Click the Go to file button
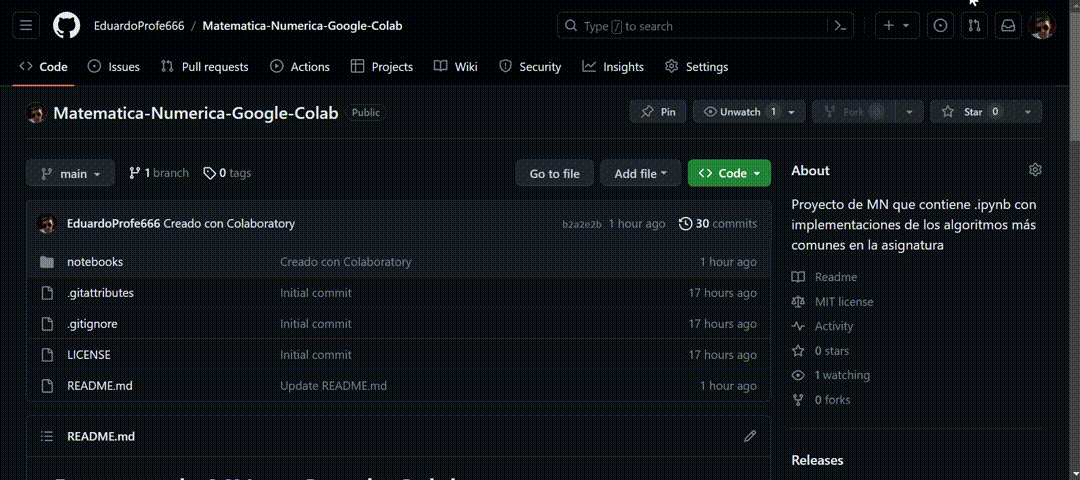 (554, 174)
